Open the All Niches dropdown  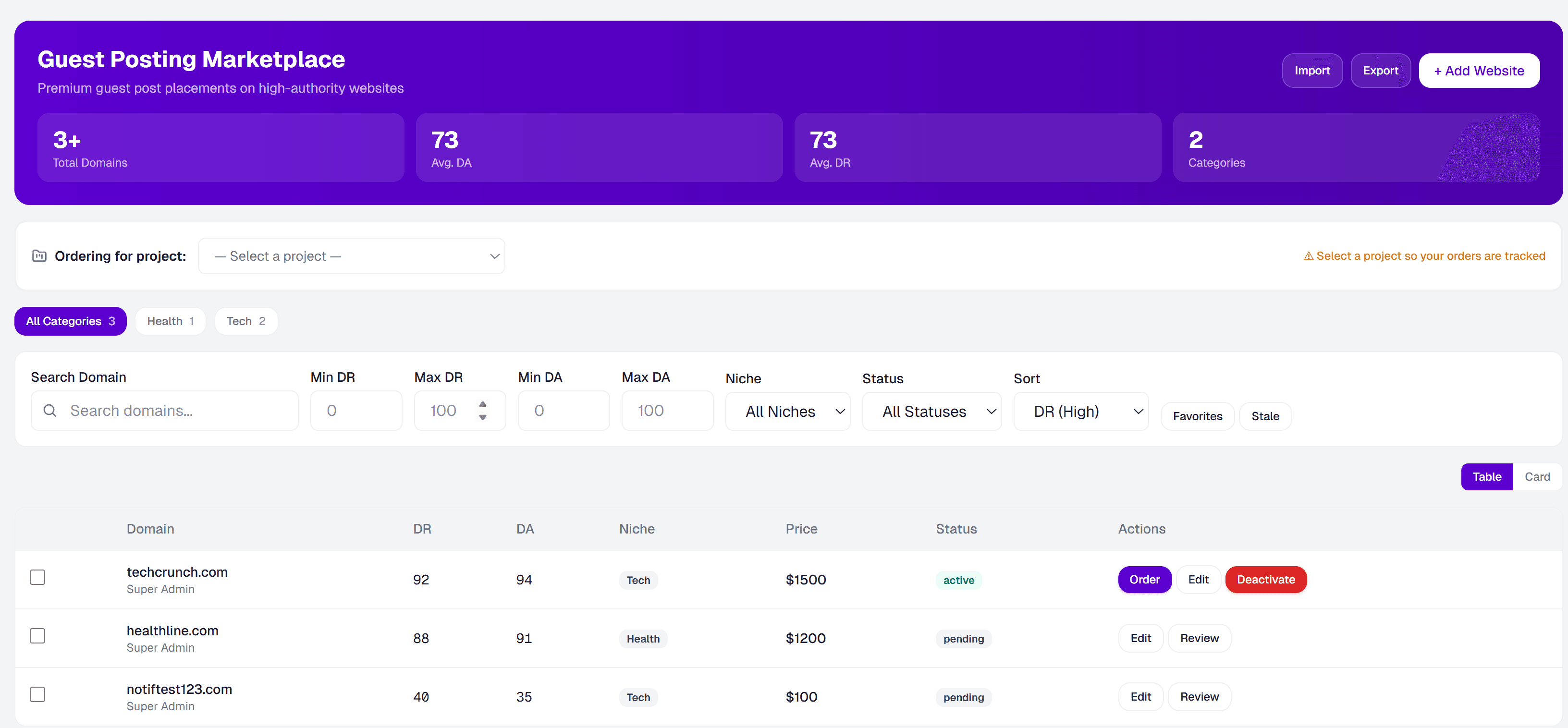pos(788,412)
